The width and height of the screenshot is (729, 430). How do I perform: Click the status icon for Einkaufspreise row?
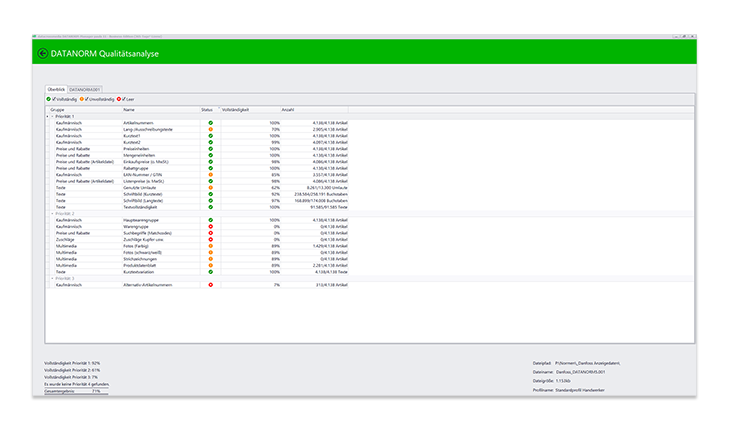point(211,162)
